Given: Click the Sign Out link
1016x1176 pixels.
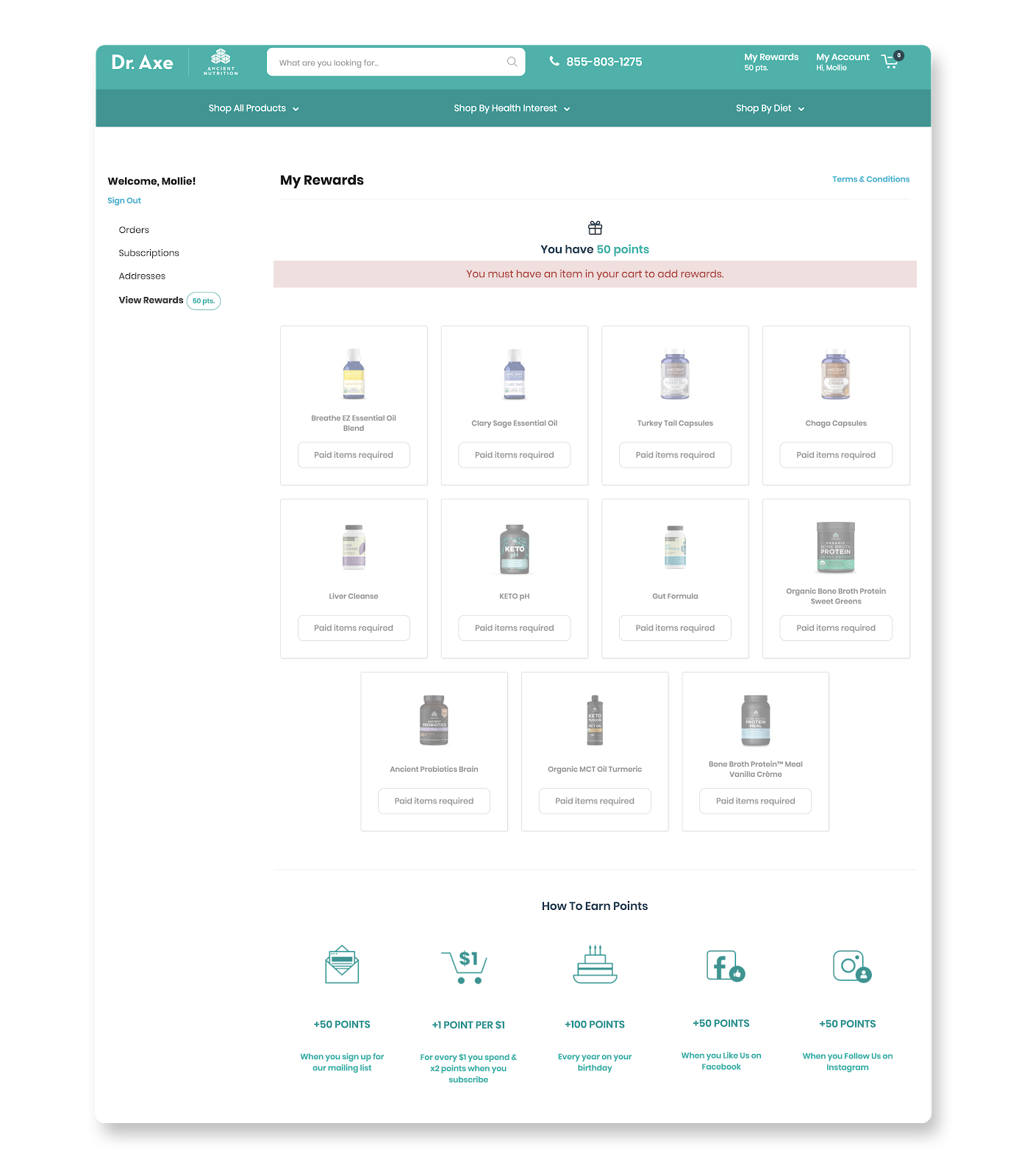Looking at the screenshot, I should pos(124,201).
